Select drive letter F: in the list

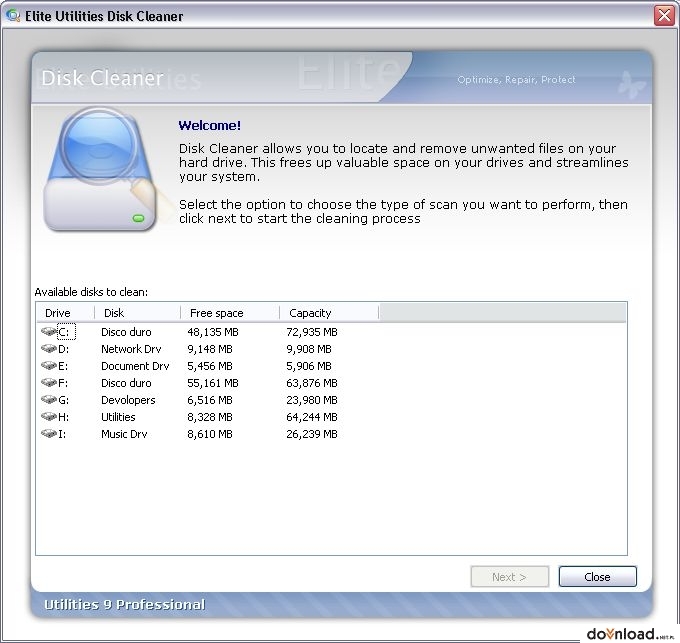pos(63,383)
